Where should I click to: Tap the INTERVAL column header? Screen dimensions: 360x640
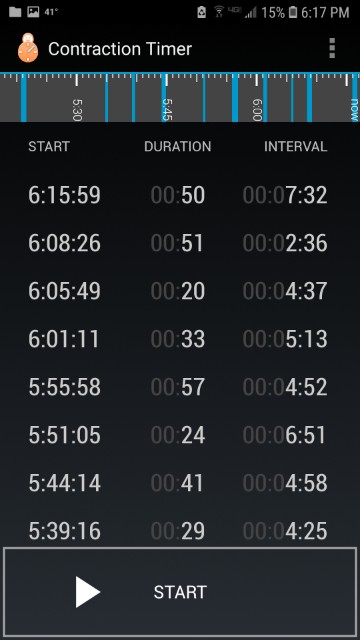(x=296, y=147)
